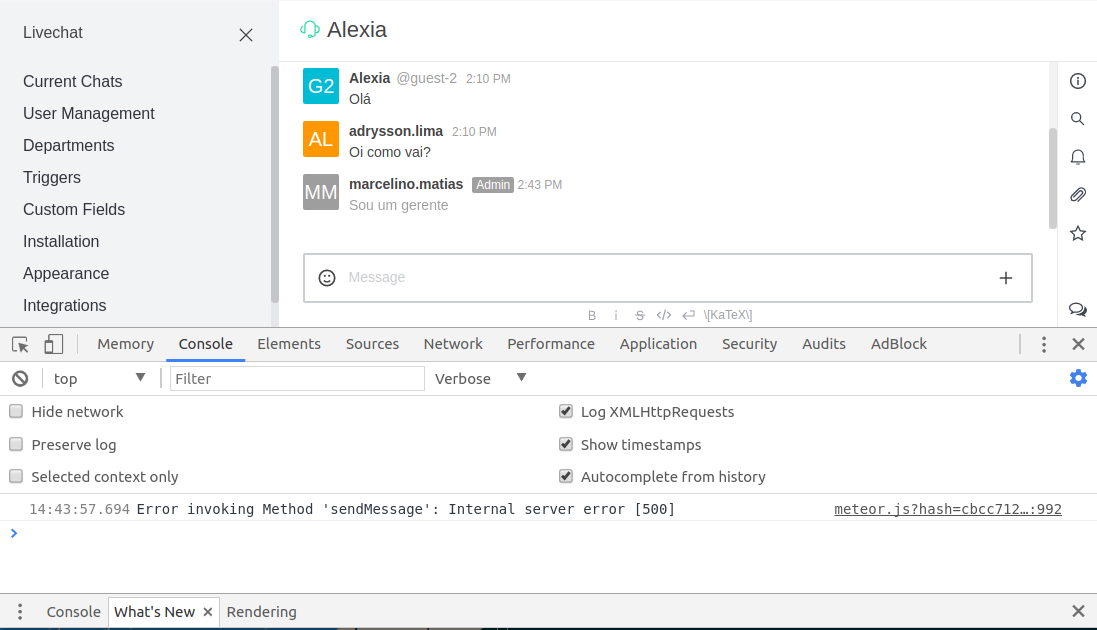Switch to the Elements tab

click(289, 344)
